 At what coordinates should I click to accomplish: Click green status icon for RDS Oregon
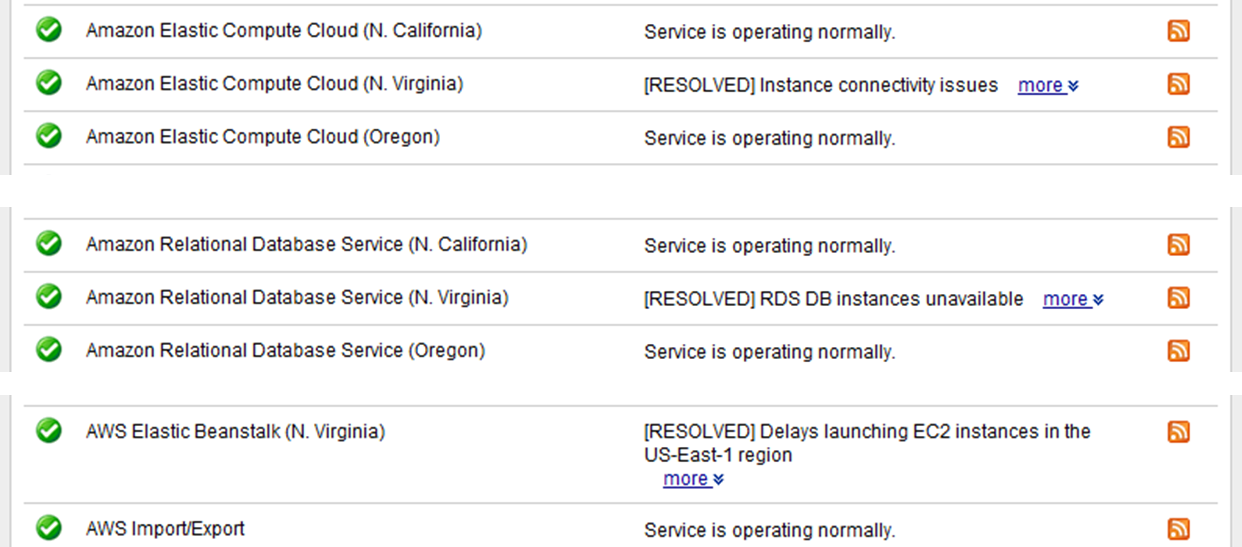coord(49,349)
